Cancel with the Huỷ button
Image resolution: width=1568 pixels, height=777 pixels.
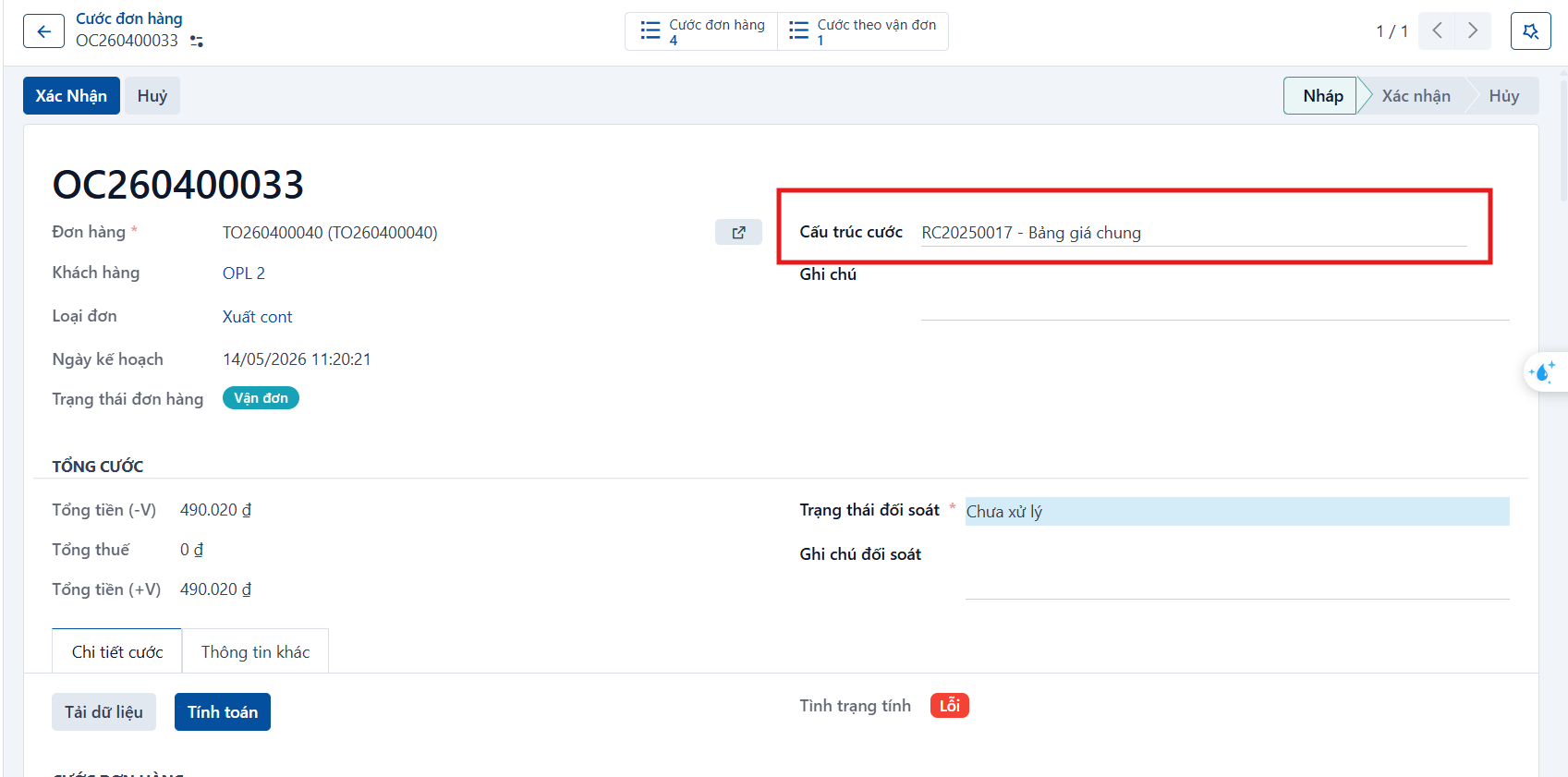tap(152, 96)
